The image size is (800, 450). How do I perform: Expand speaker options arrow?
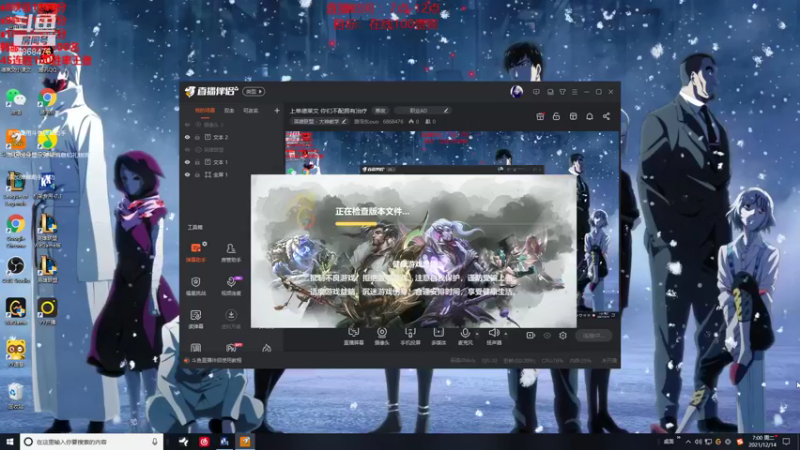(506, 334)
